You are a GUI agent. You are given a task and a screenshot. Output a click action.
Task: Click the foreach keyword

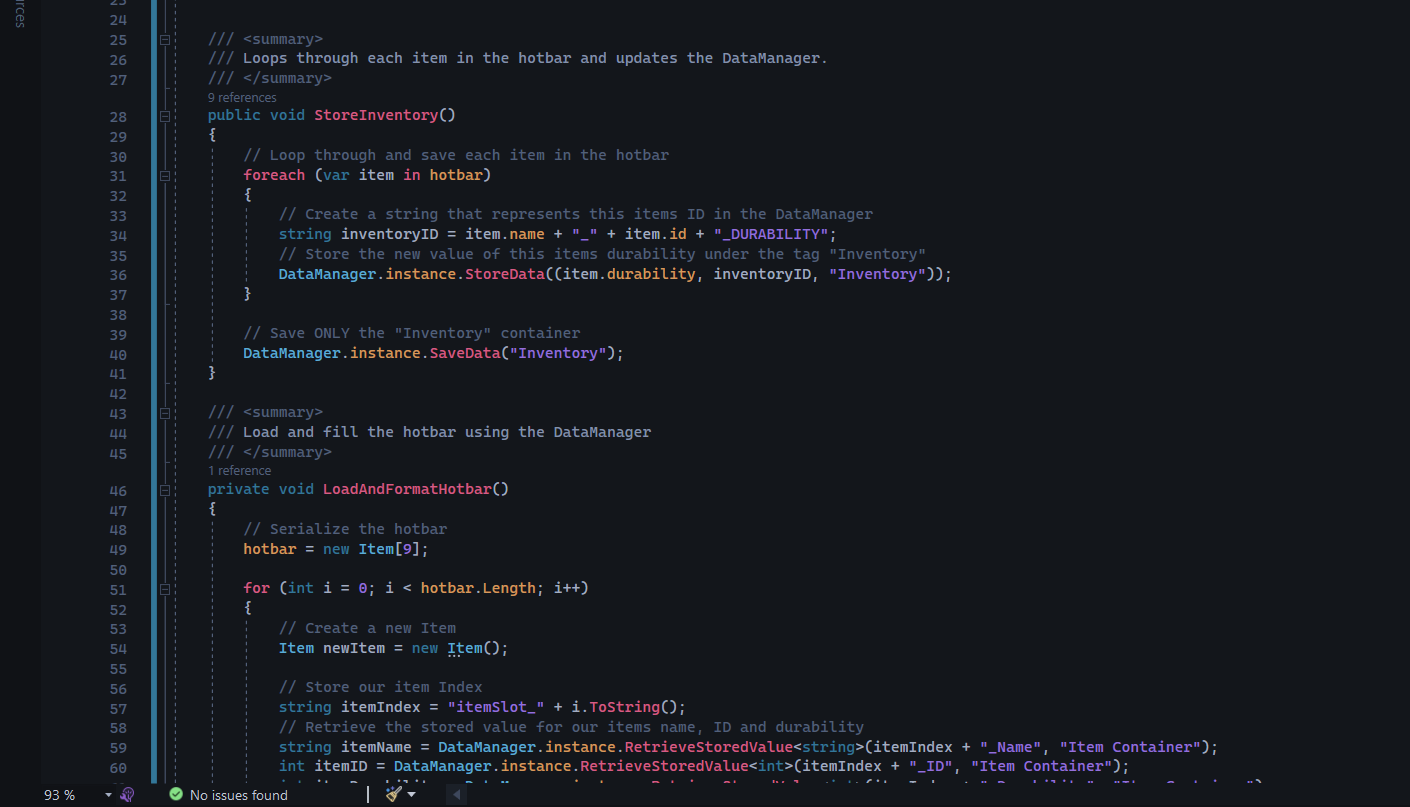pyautogui.click(x=274, y=175)
